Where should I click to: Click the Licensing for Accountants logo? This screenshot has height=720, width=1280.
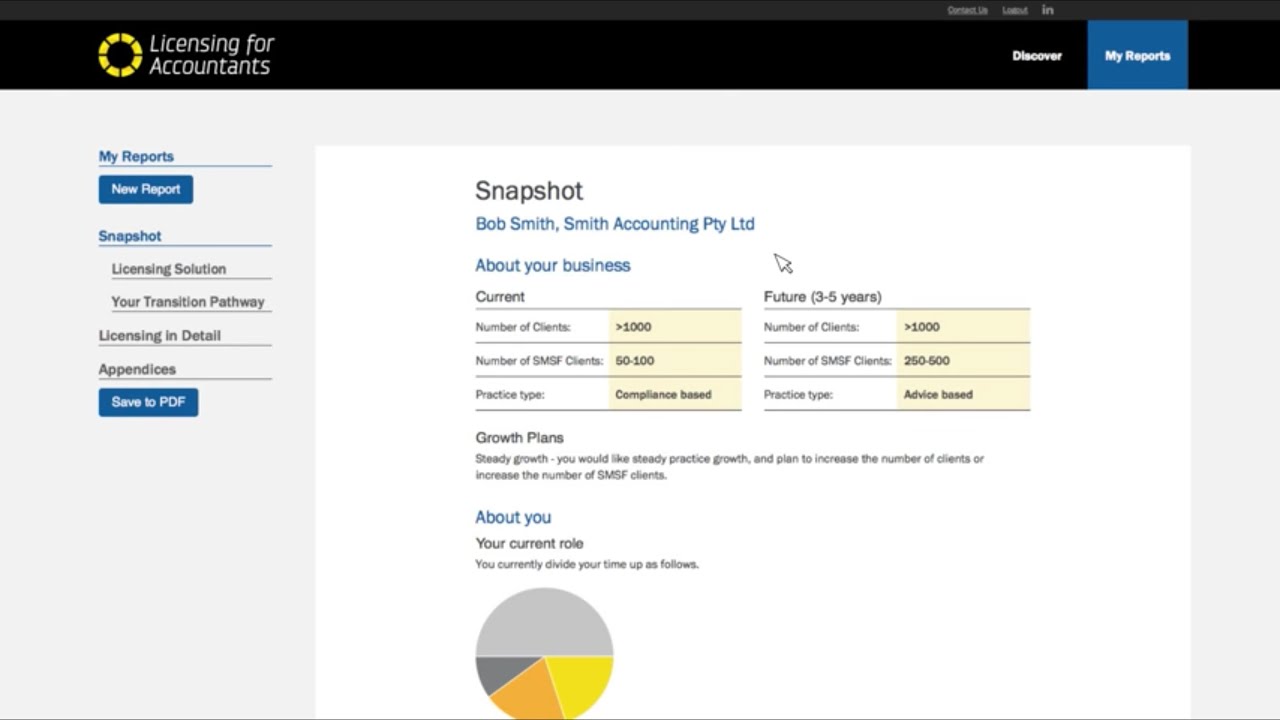[x=186, y=55]
